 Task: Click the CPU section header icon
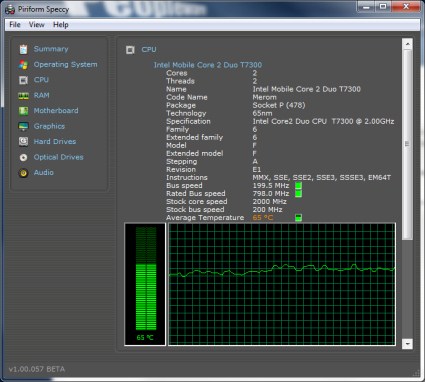130,50
